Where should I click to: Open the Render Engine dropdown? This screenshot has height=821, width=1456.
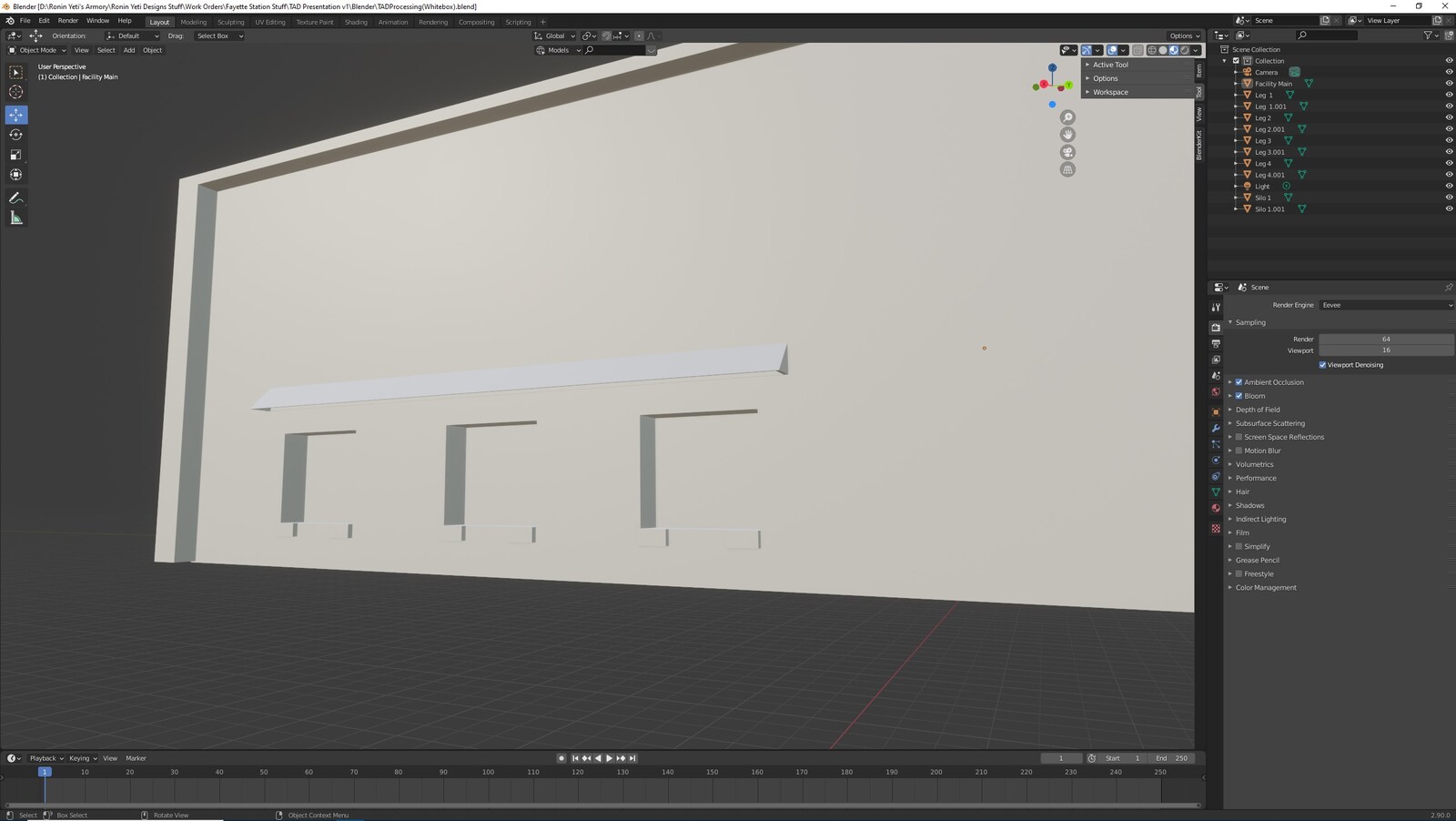coord(1386,305)
